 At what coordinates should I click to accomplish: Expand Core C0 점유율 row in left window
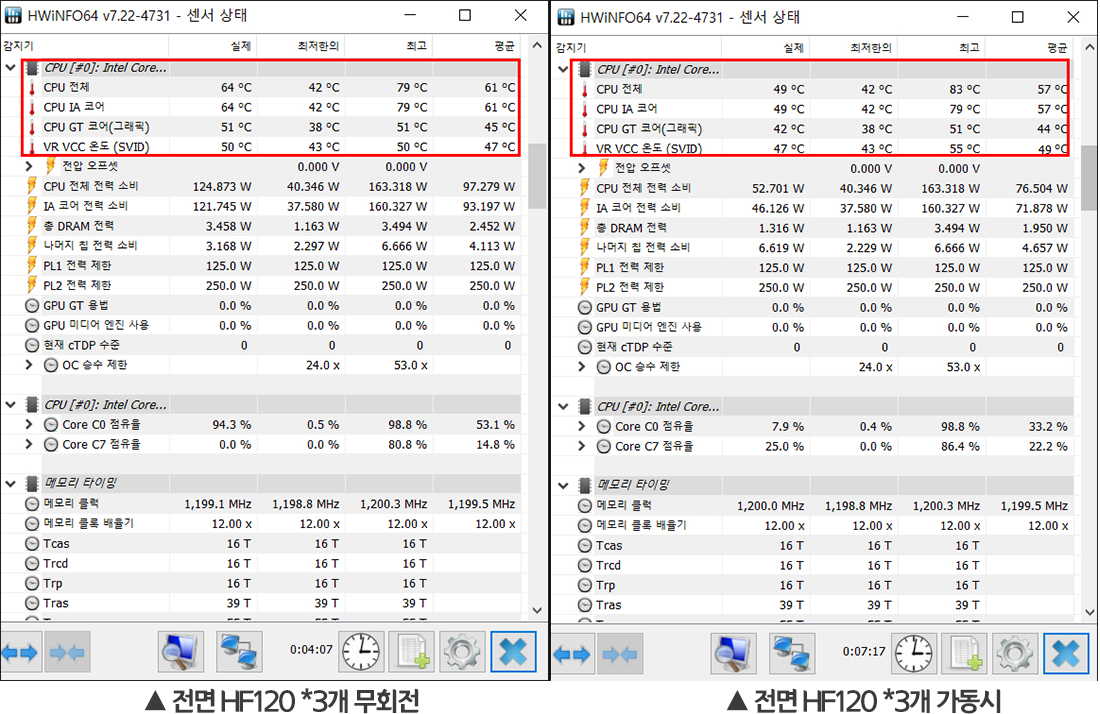point(29,424)
